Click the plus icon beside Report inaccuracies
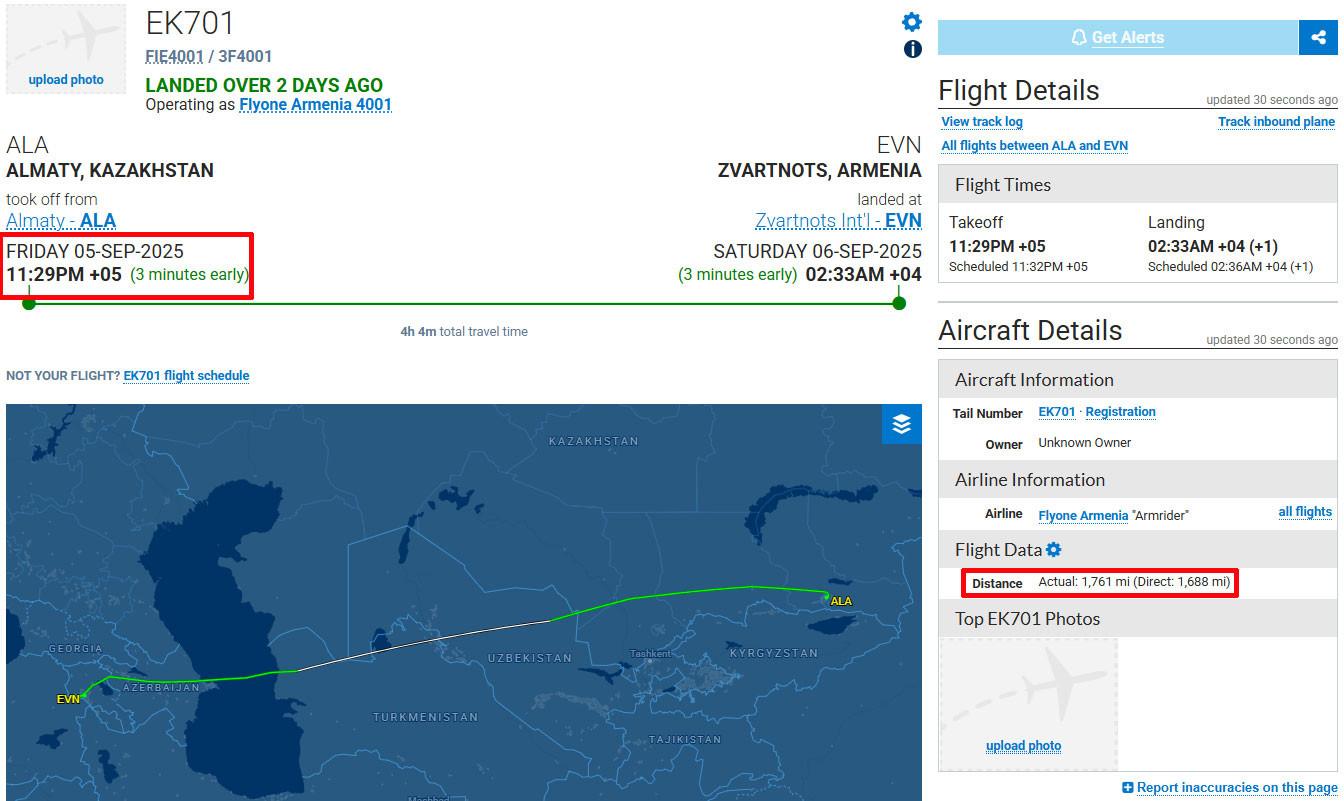Screen dimensions: 1344x801 tap(1128, 788)
